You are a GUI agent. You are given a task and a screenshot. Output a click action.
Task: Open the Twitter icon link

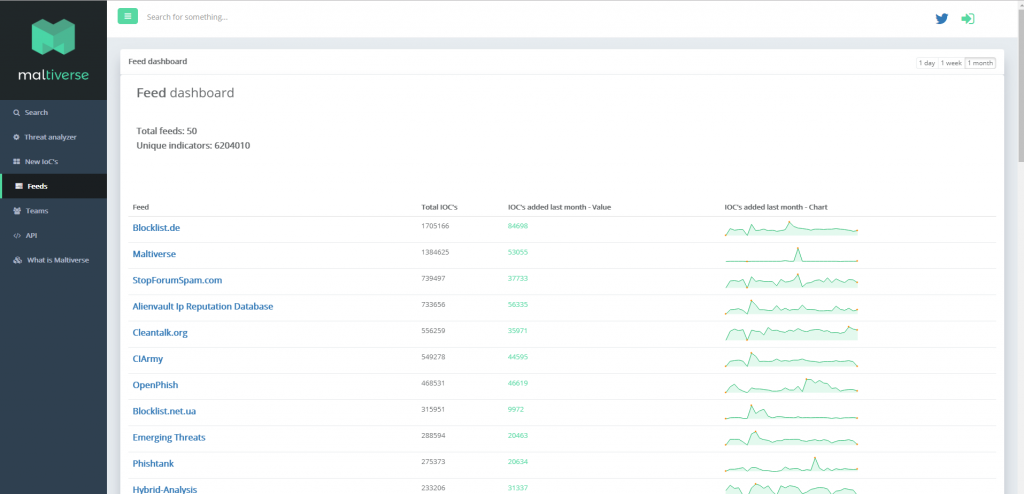[942, 19]
